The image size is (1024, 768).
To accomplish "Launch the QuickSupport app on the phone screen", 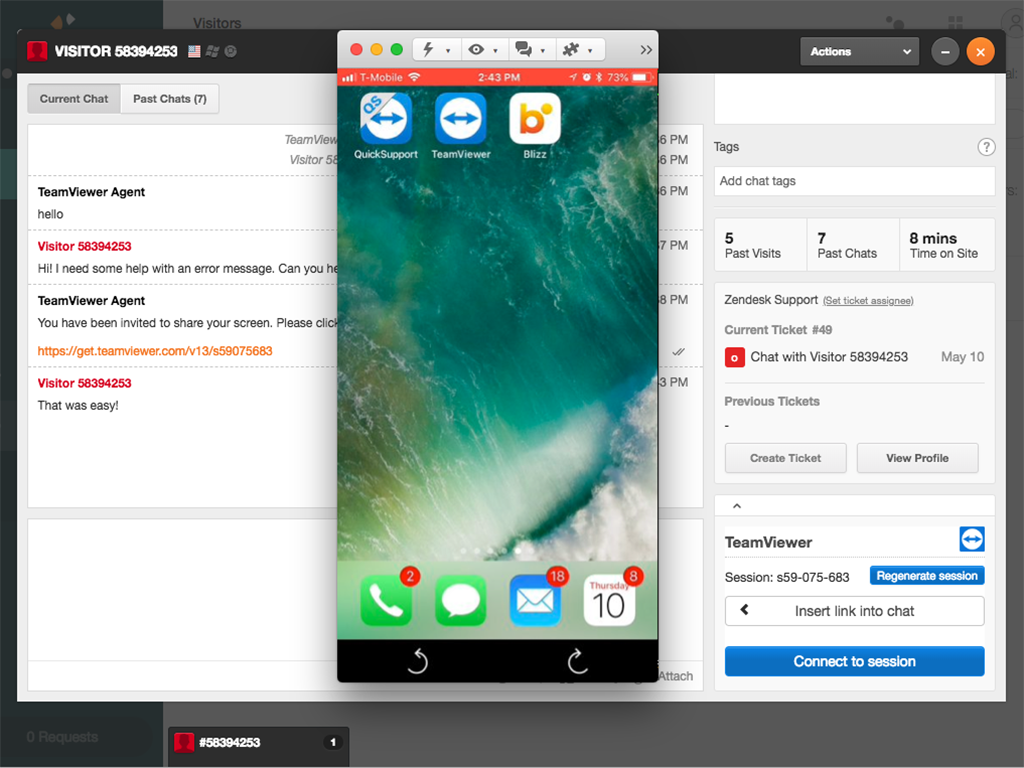I will pos(386,117).
